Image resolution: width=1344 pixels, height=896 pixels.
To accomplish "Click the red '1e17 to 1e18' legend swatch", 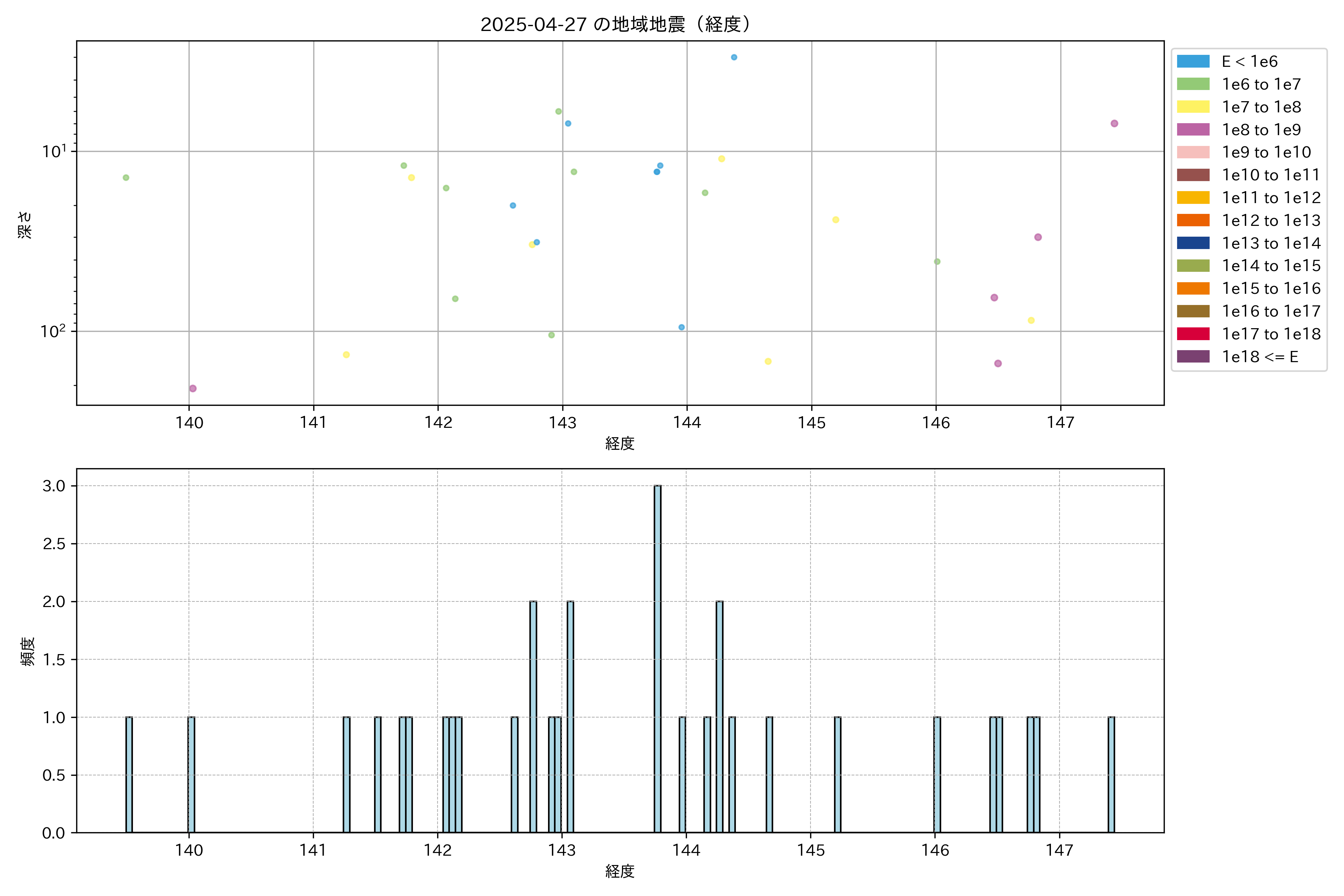I will [1192, 334].
